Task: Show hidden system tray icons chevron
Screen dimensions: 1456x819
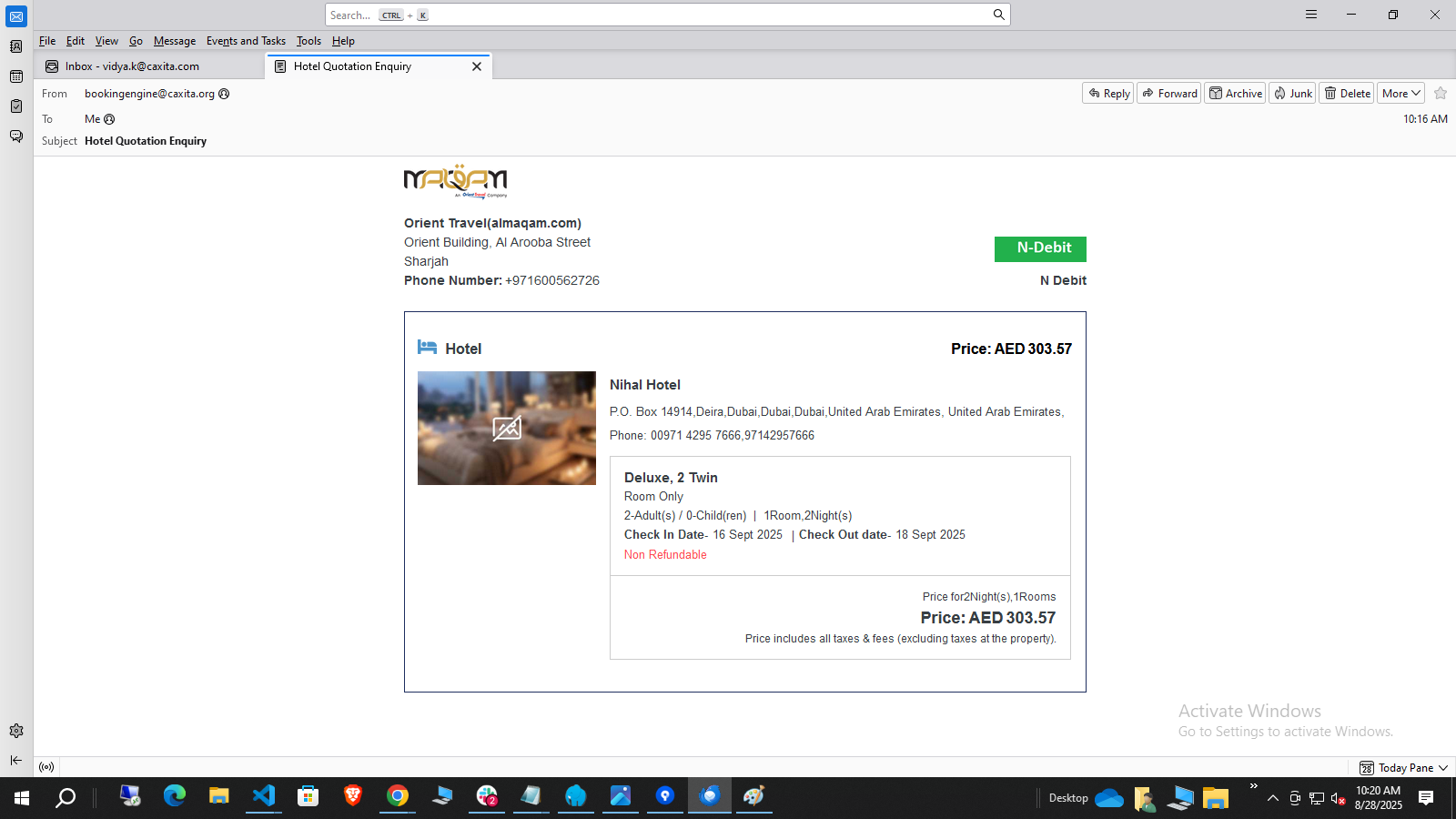Action: point(1273,798)
